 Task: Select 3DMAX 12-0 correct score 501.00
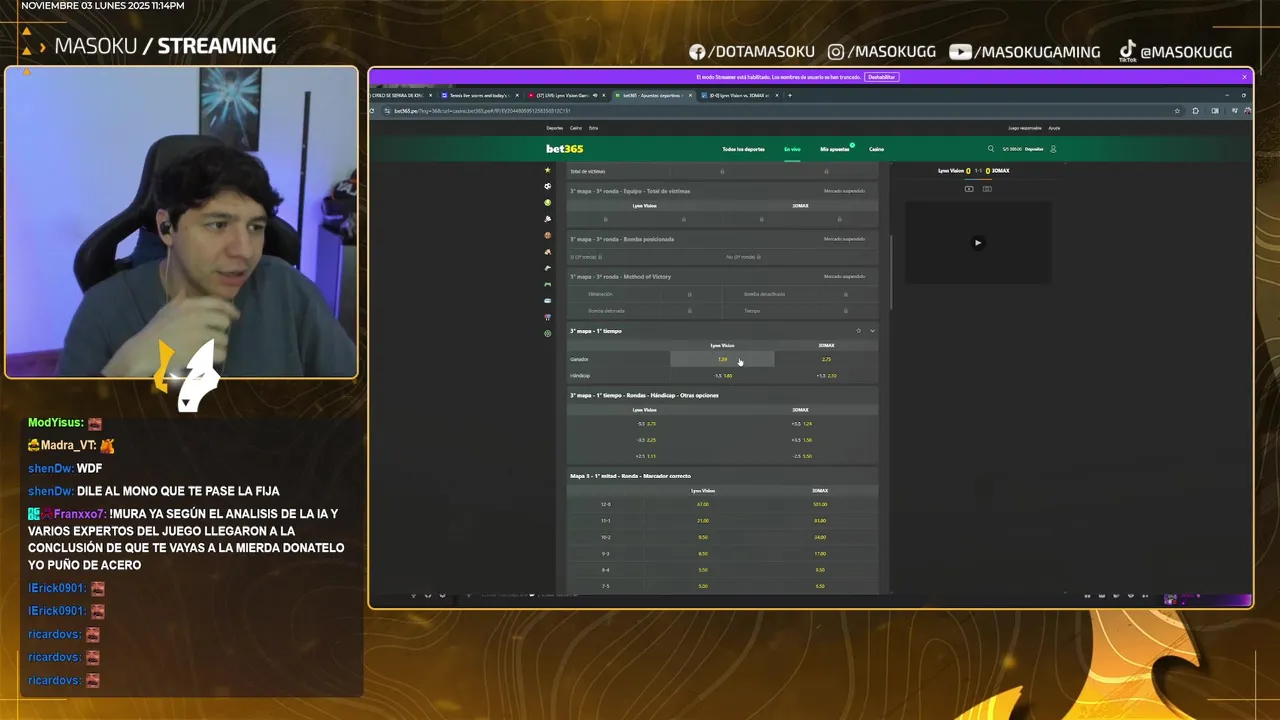[x=820, y=504]
